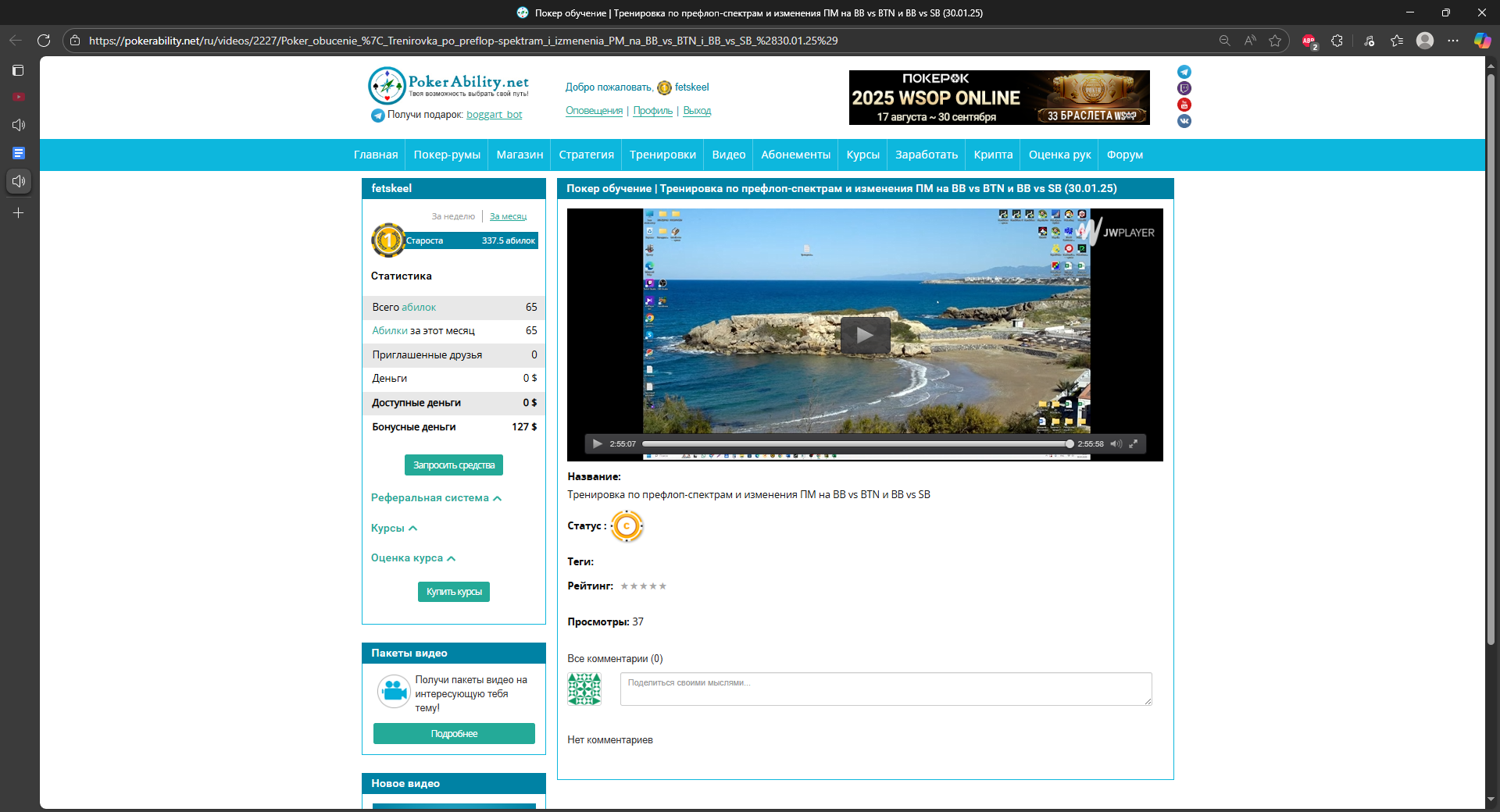Open Тренировки menu item
This screenshot has width=1500, height=812.
[x=663, y=155]
